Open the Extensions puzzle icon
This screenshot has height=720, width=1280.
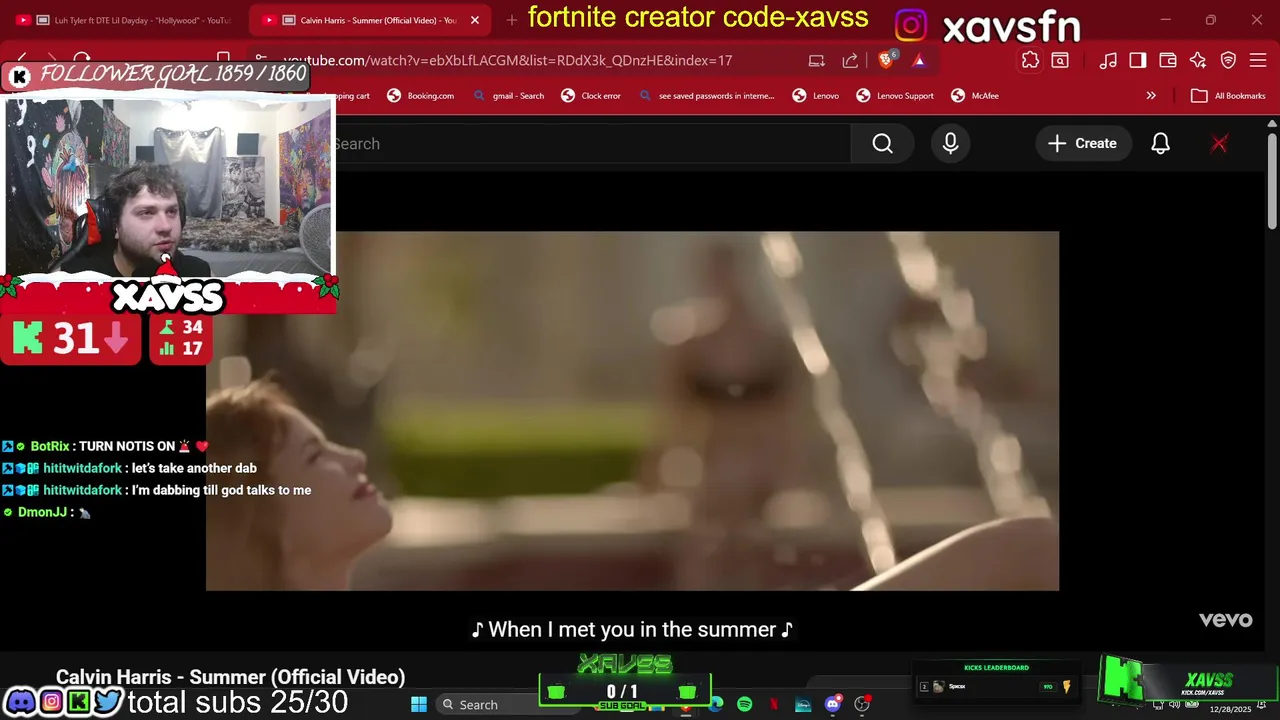pyautogui.click(x=1030, y=60)
